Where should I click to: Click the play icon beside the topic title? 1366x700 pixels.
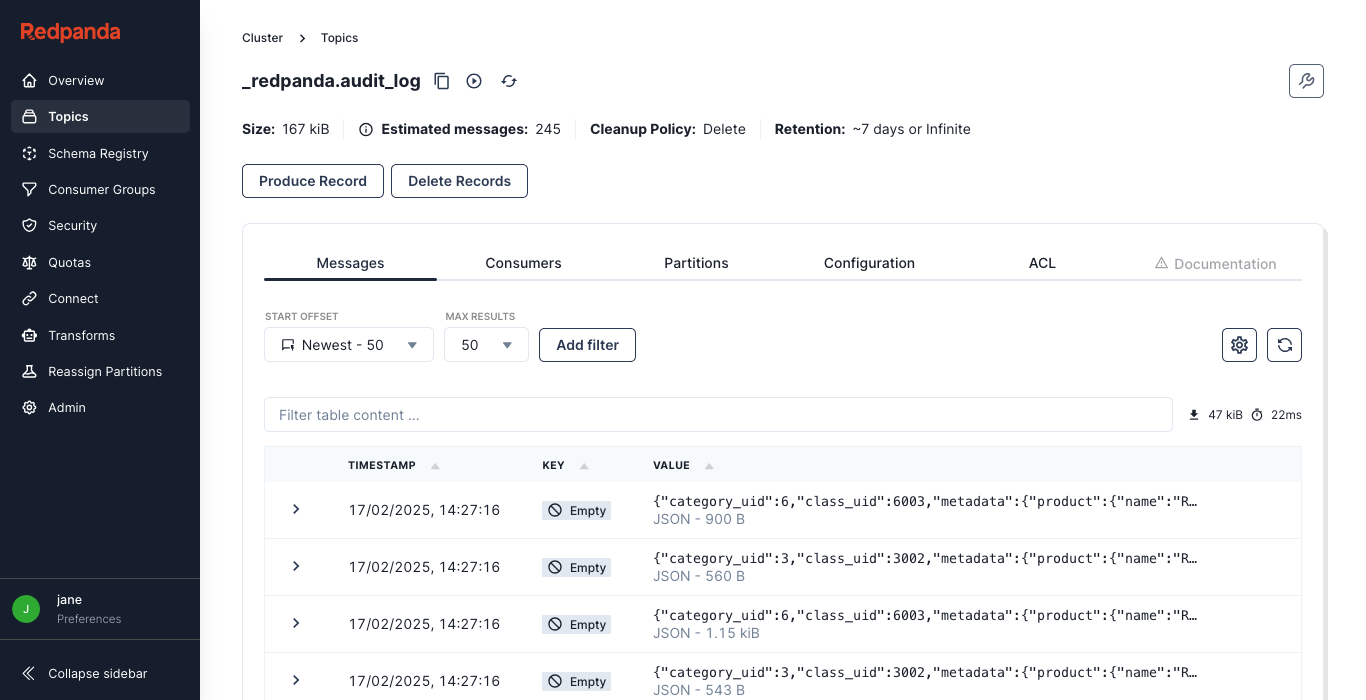coord(473,80)
